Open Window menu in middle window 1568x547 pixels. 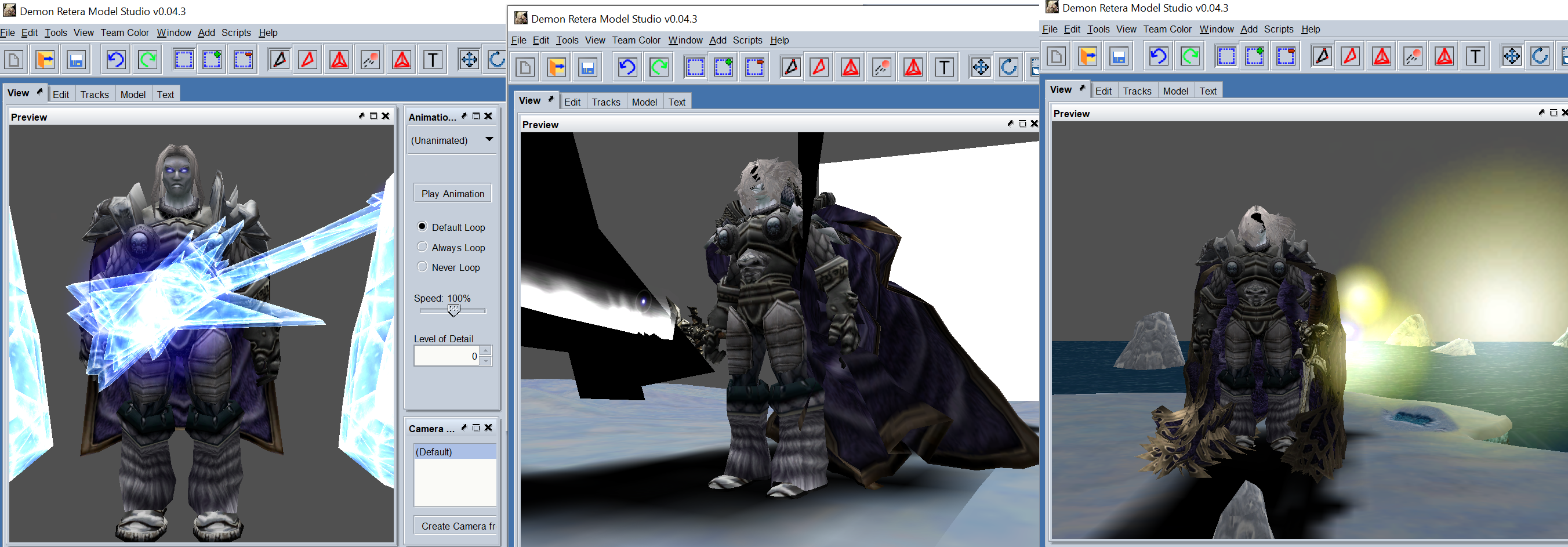coord(685,40)
